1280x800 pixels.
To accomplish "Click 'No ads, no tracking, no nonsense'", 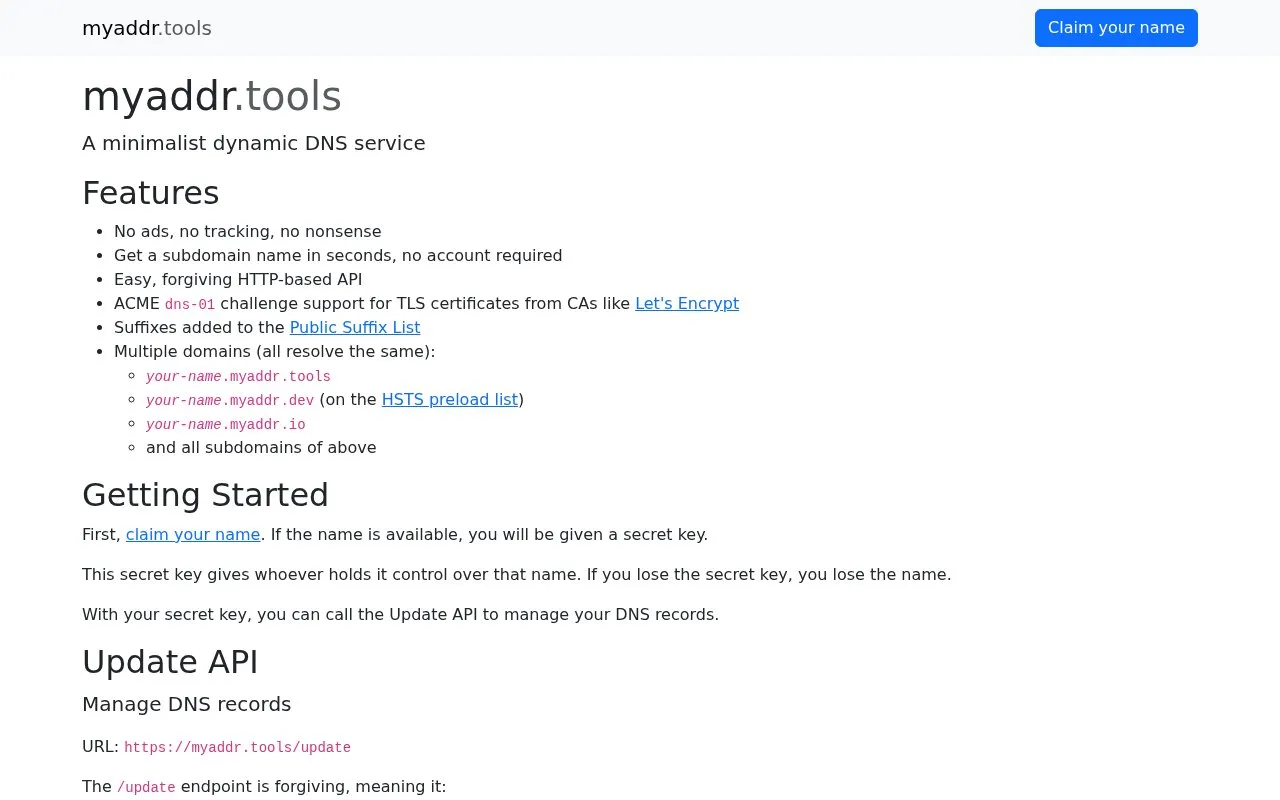I will click(x=248, y=231).
